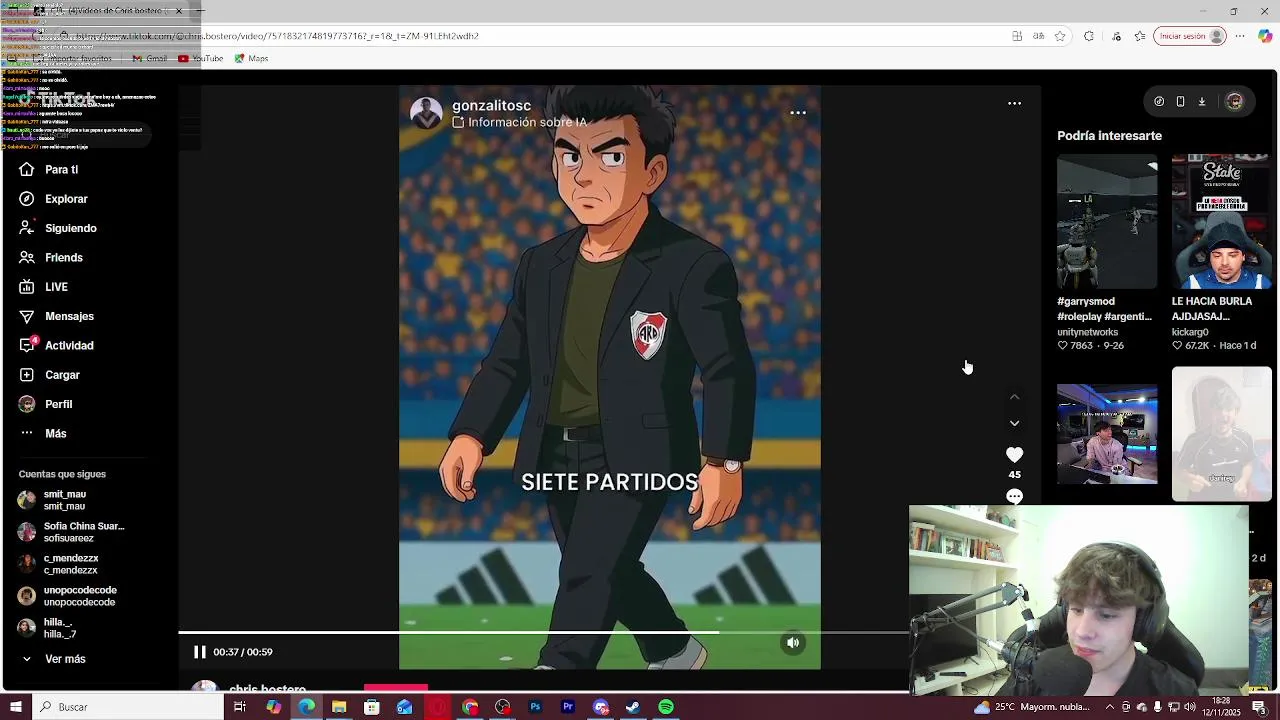Mute the video with speaker icon
This screenshot has height=720, width=1280.
[x=793, y=643]
